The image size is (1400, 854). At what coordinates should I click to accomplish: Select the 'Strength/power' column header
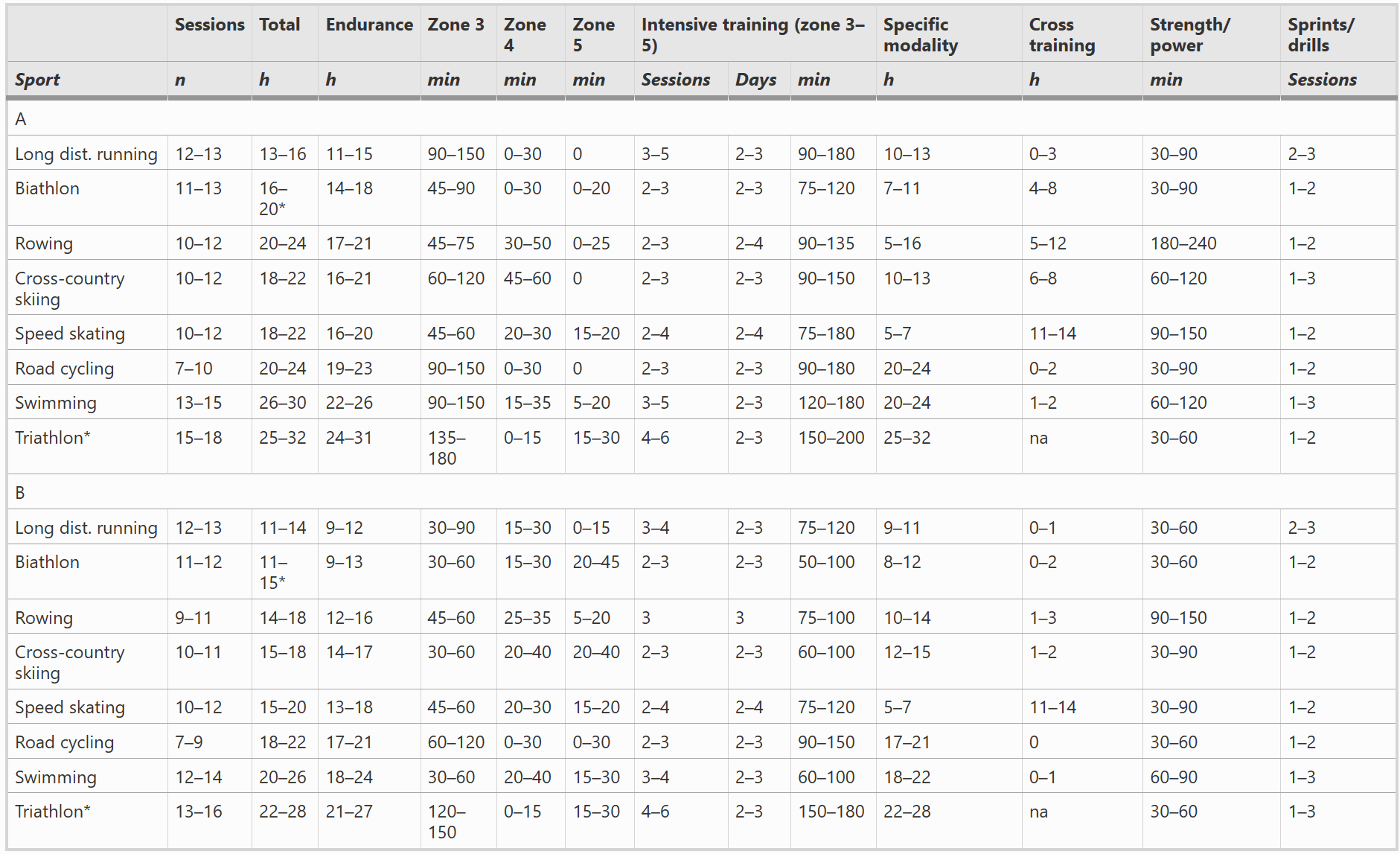tap(1189, 35)
